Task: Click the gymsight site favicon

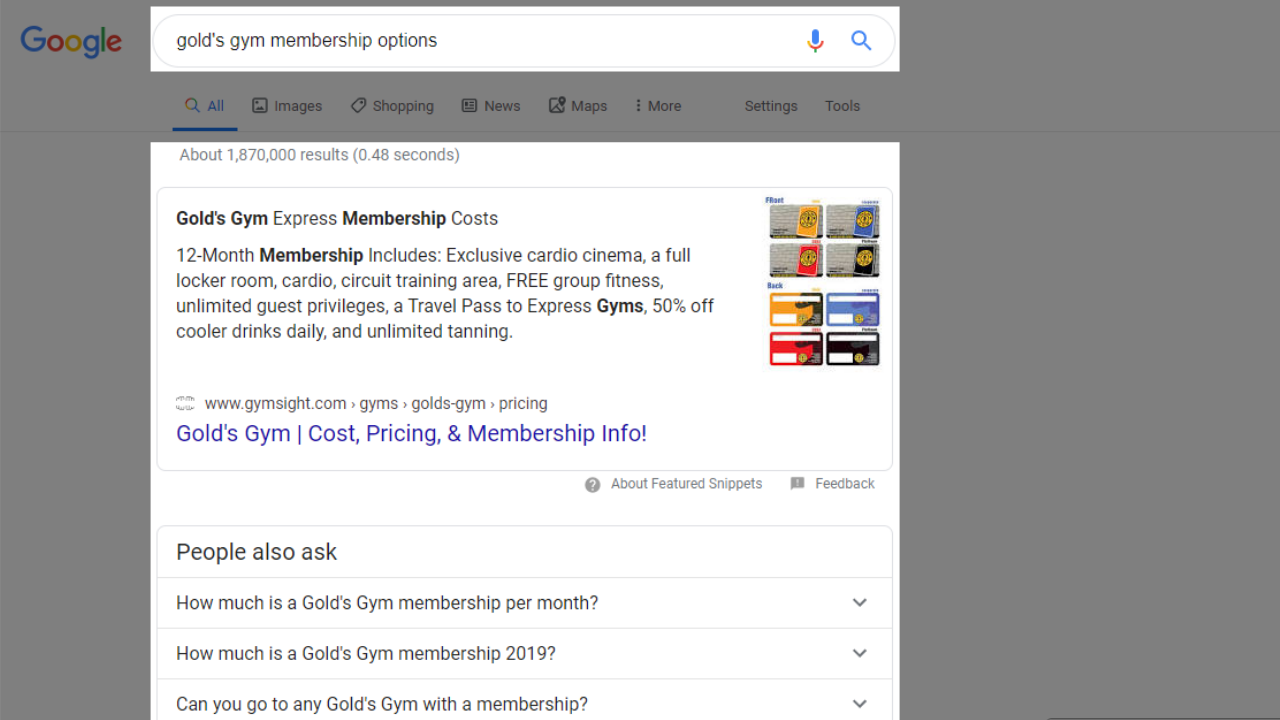Action: (x=185, y=404)
